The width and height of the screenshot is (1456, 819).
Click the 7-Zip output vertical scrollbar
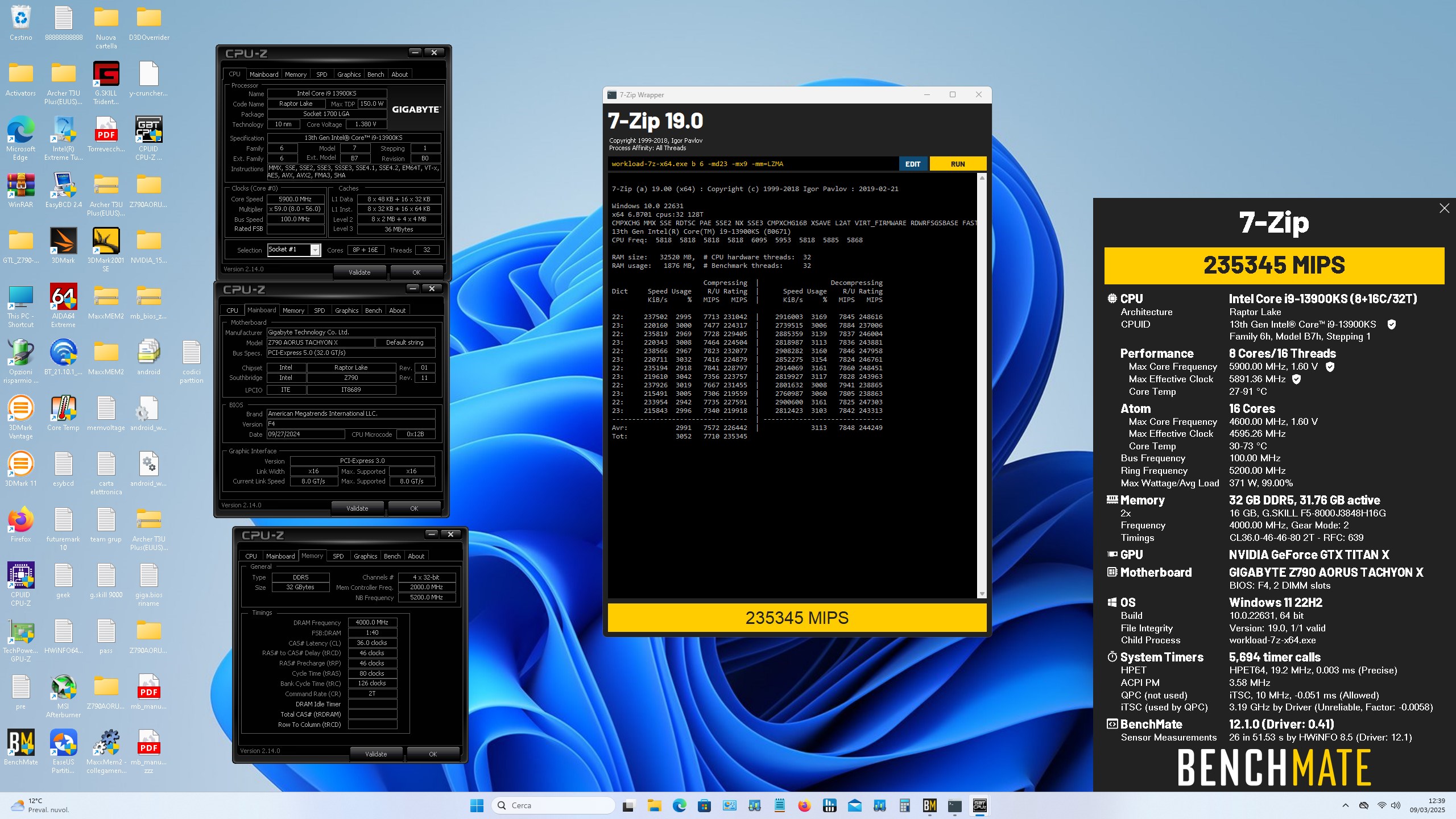tap(982, 386)
